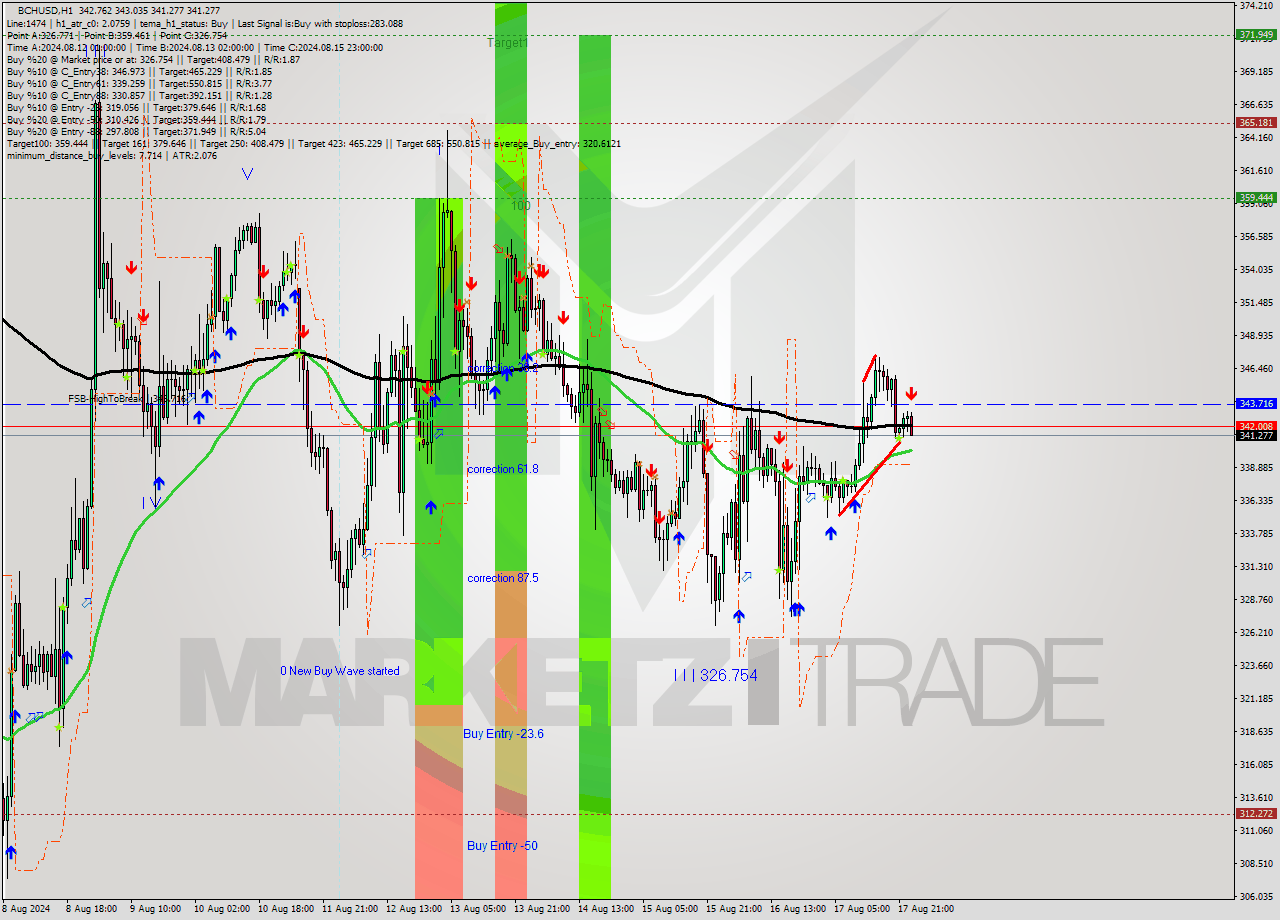
Task: Select red 365.181 price tag
Action: [x=1256, y=123]
